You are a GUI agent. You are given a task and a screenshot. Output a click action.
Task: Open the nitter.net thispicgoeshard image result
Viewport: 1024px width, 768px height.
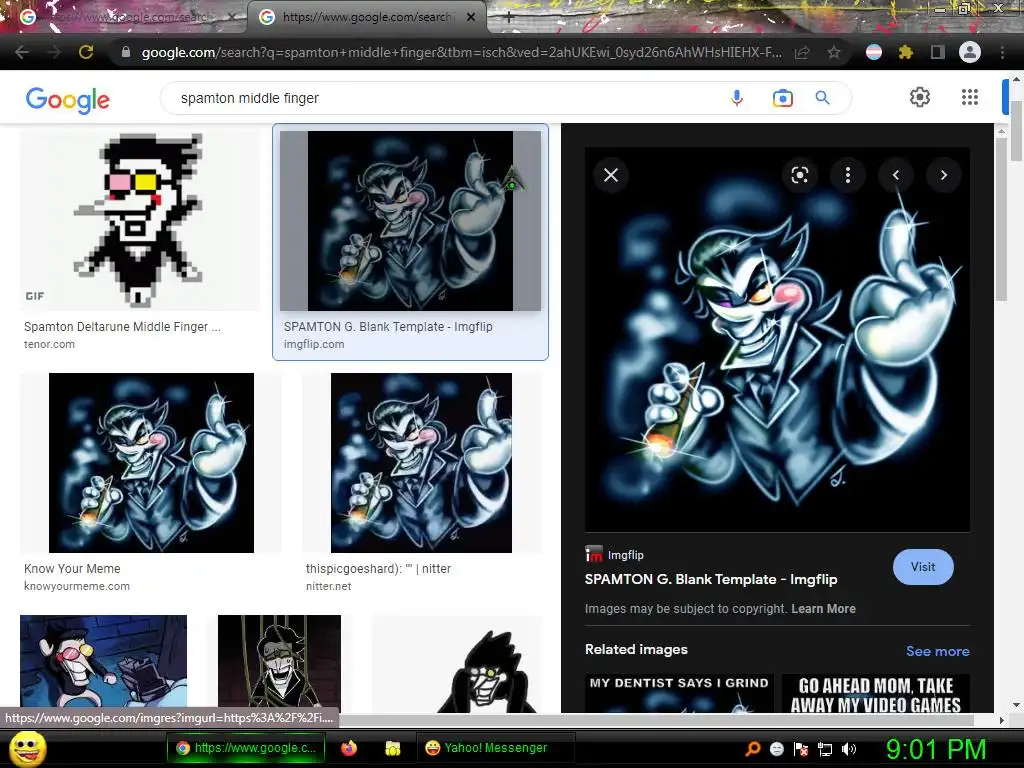coord(421,462)
